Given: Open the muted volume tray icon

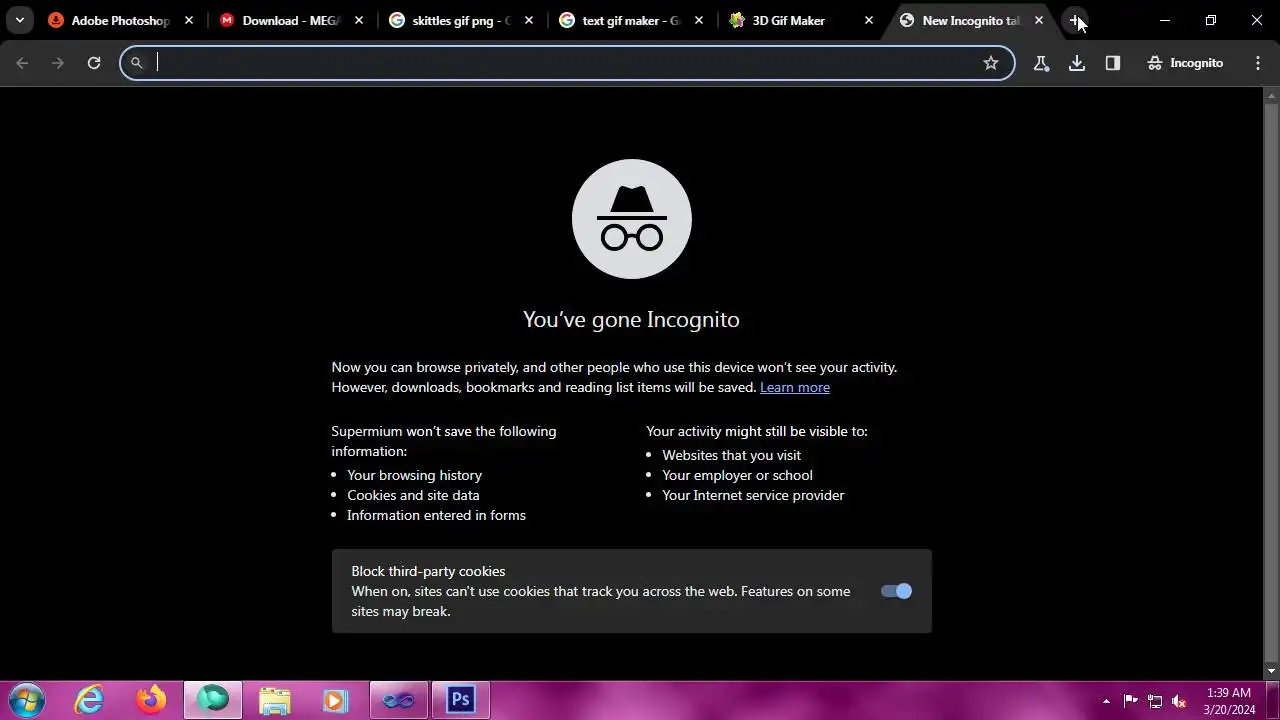Looking at the screenshot, I should click(1180, 701).
